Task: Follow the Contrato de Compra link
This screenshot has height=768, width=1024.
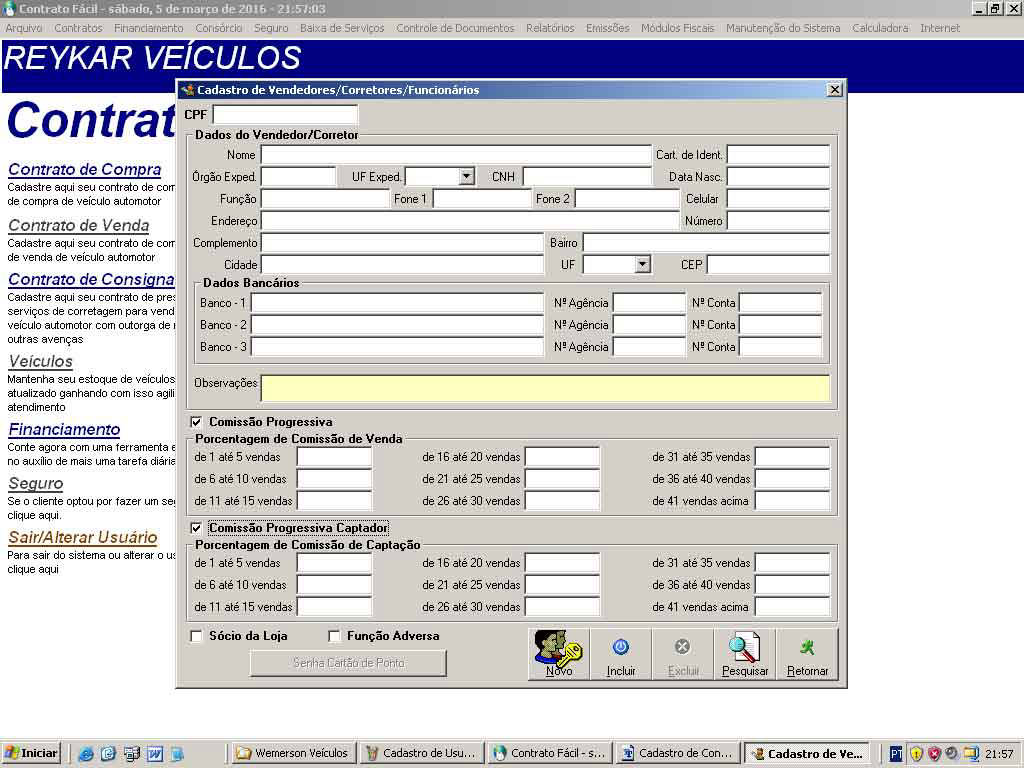Action: (x=85, y=169)
